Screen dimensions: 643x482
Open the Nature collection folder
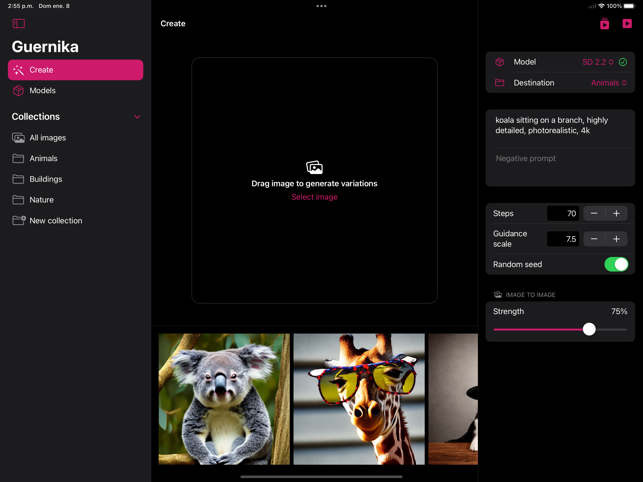[x=75, y=200]
